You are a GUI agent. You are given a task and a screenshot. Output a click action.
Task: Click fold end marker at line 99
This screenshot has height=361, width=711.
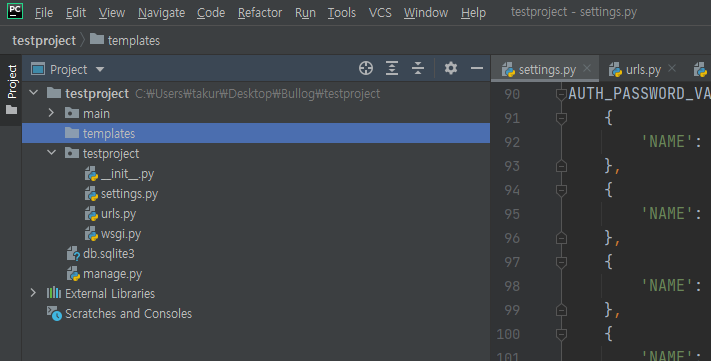click(x=561, y=311)
